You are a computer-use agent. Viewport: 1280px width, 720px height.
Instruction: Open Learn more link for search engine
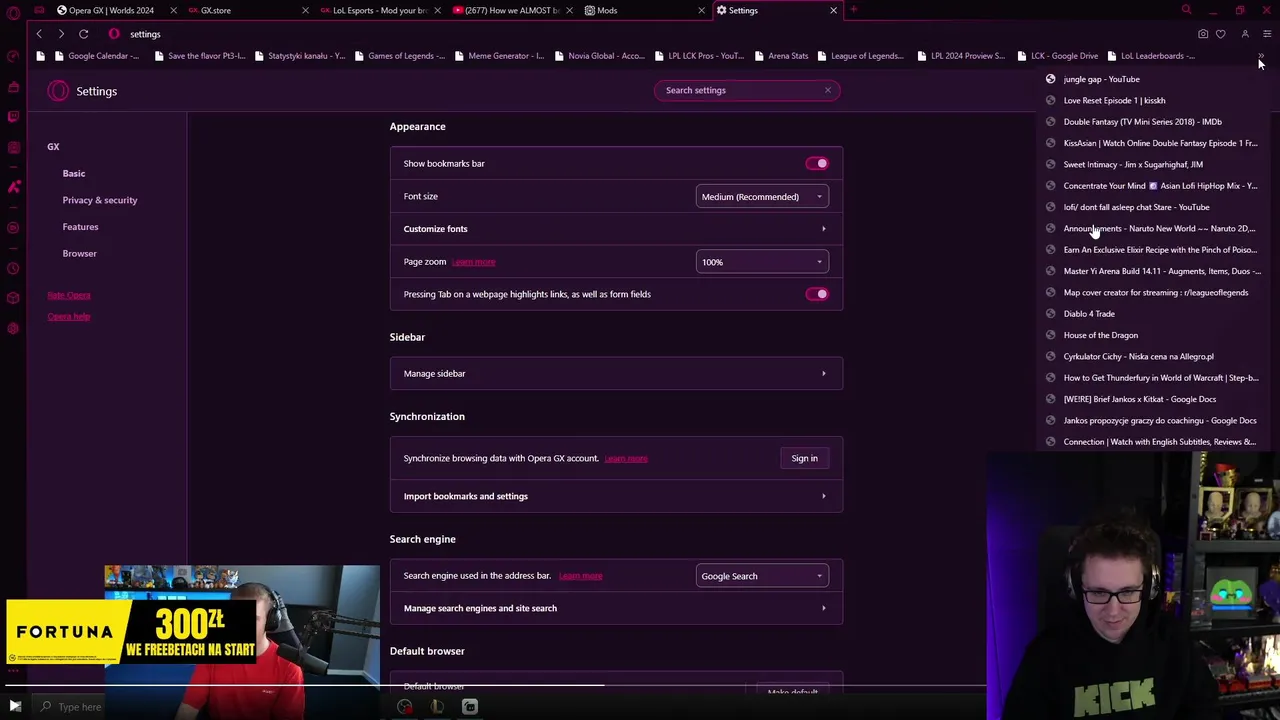click(x=580, y=576)
